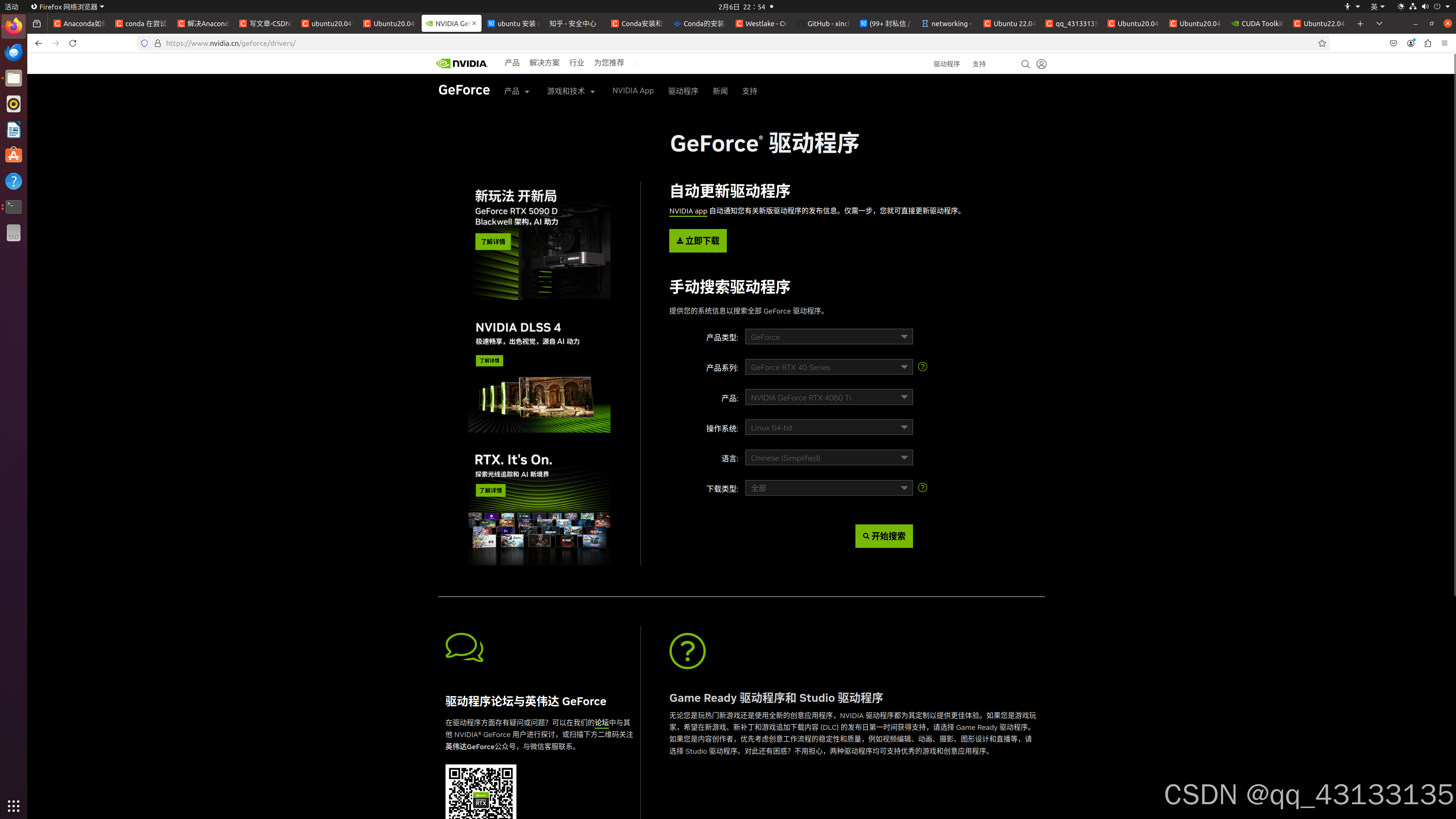Click 了解详情 under RTX 5090 D
The width and height of the screenshot is (1456, 819).
(493, 242)
